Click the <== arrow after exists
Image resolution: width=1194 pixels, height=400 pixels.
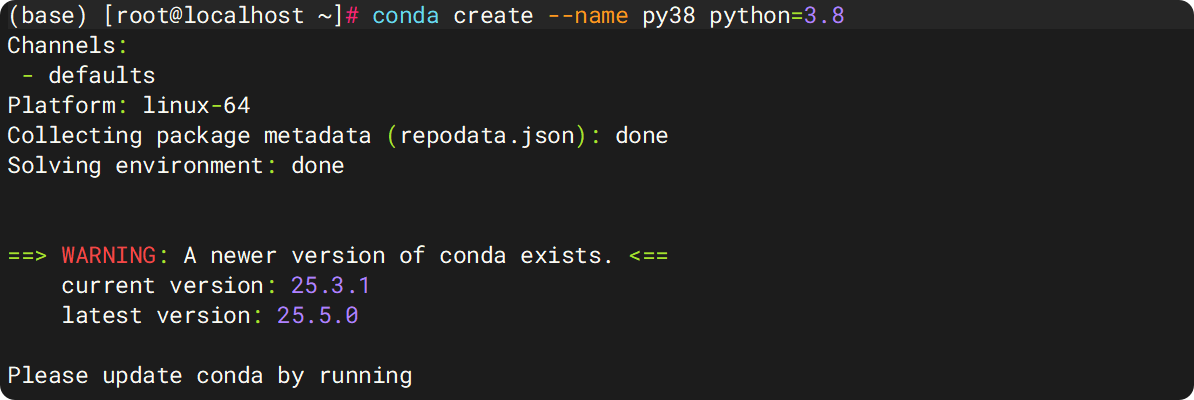click(x=648, y=255)
